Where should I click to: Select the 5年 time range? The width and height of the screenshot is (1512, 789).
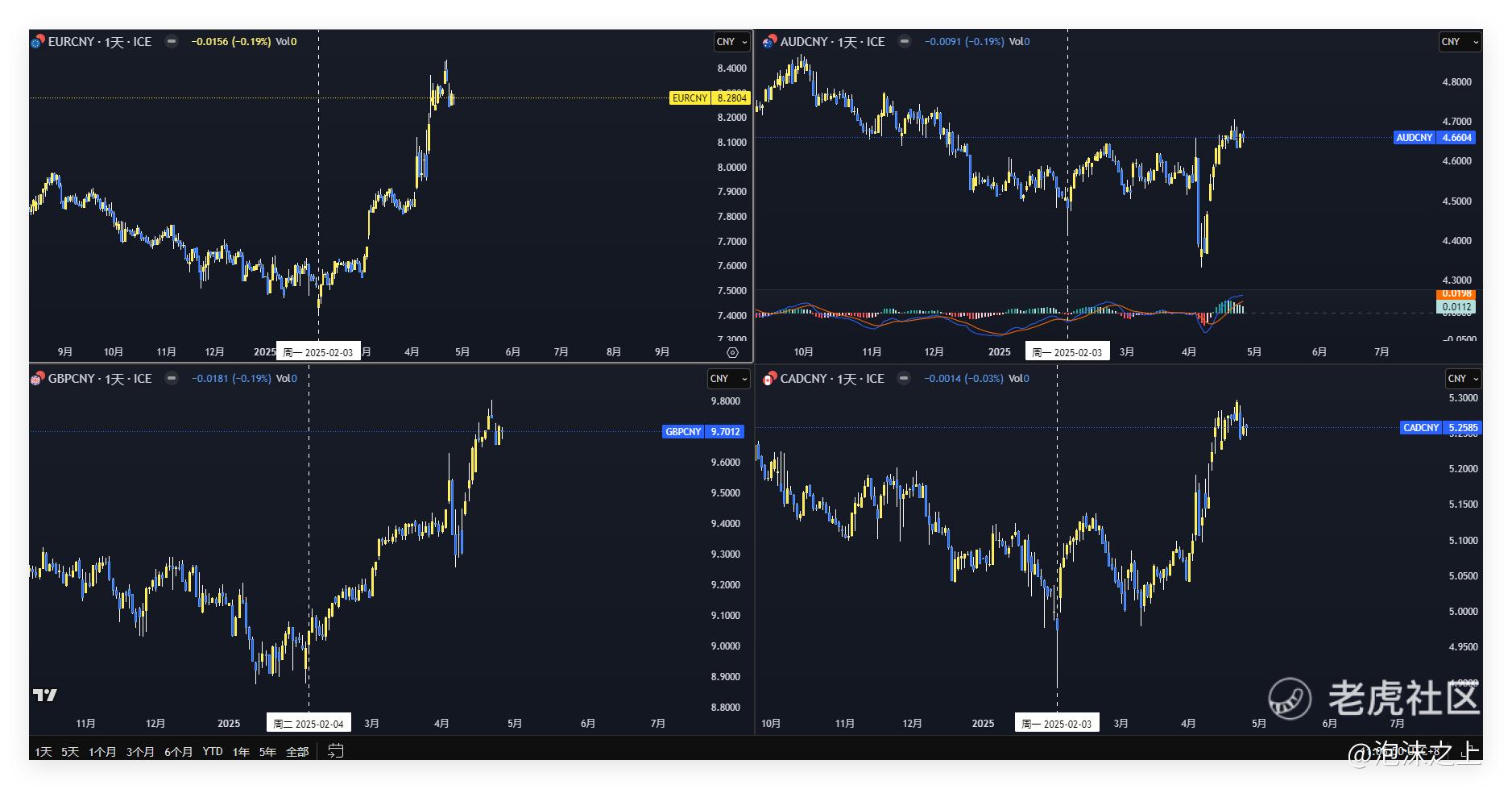click(x=267, y=752)
